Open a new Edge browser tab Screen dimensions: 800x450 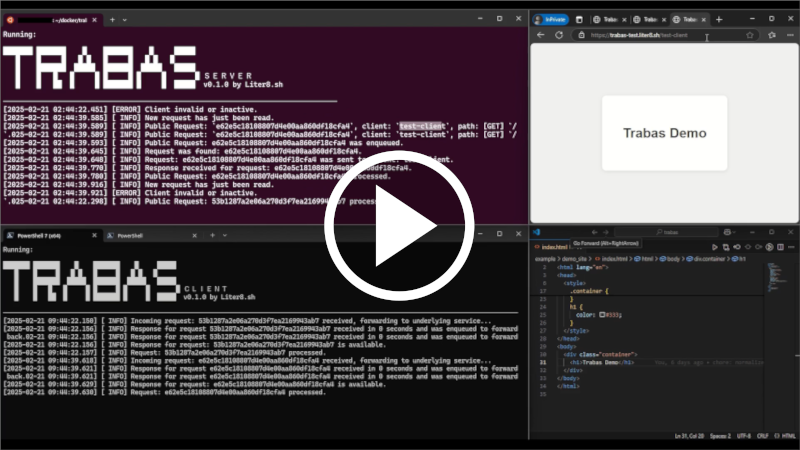[719, 19]
